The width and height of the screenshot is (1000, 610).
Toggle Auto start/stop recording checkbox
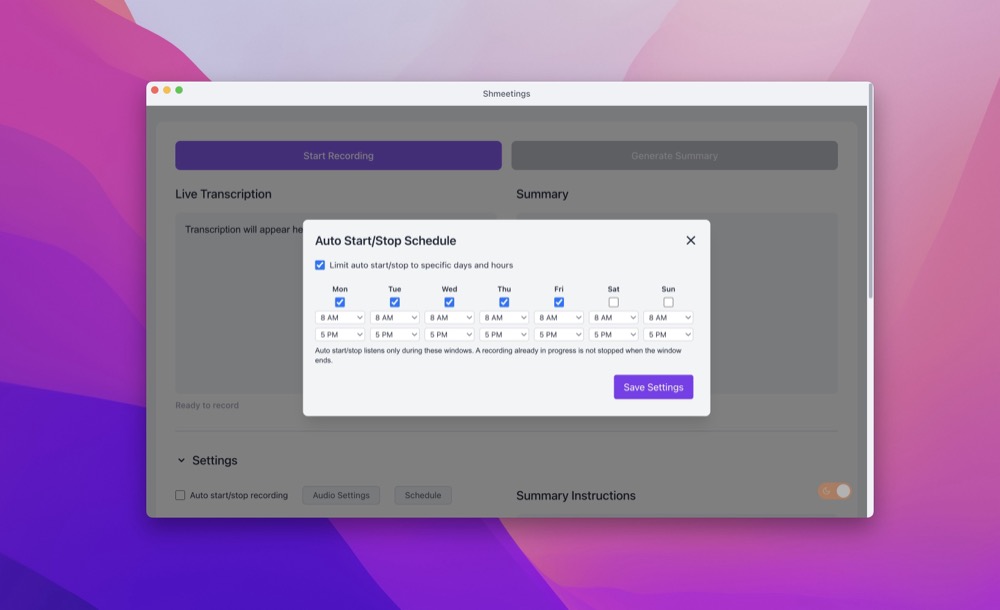180,495
